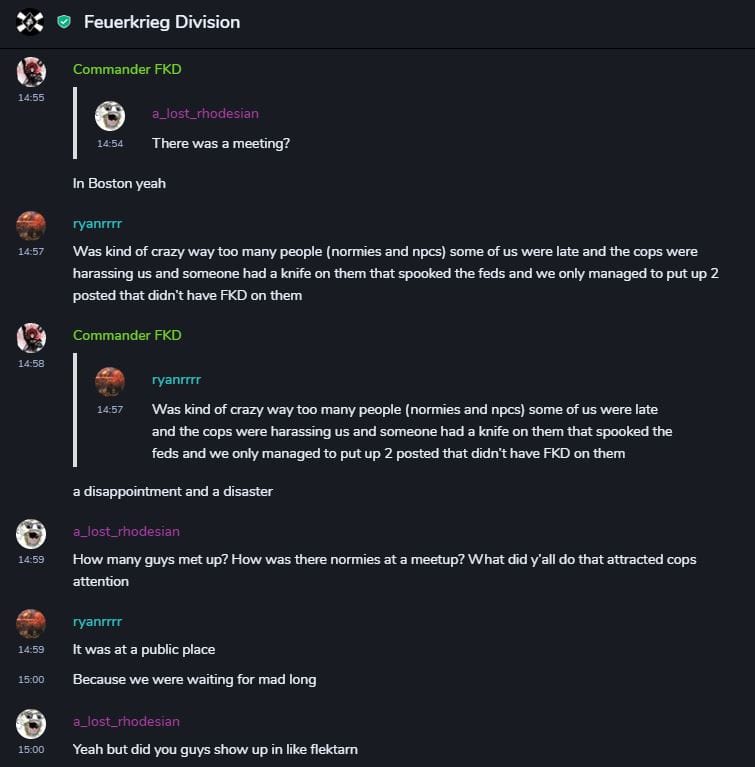Click ryanrrrr's avatar beside "It was at a public place"

(x=31, y=624)
